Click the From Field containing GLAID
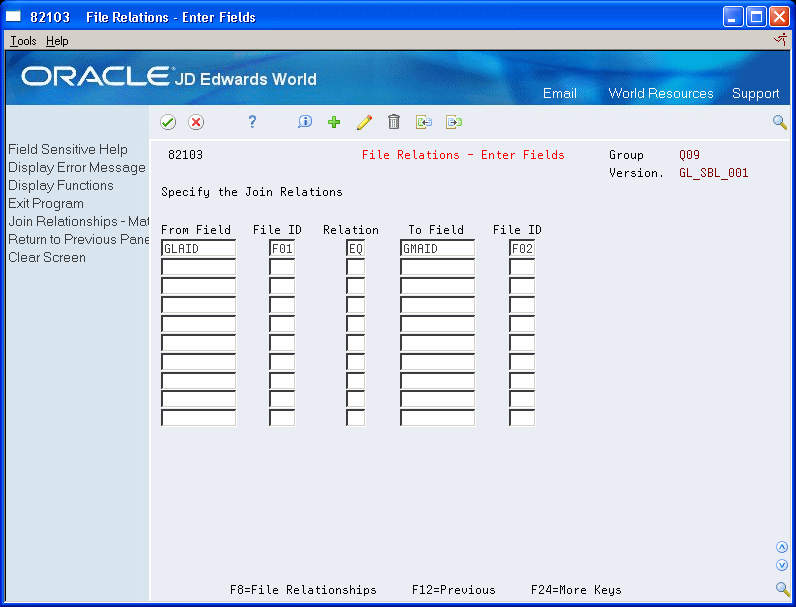The width and height of the screenshot is (796, 607). coord(198,248)
